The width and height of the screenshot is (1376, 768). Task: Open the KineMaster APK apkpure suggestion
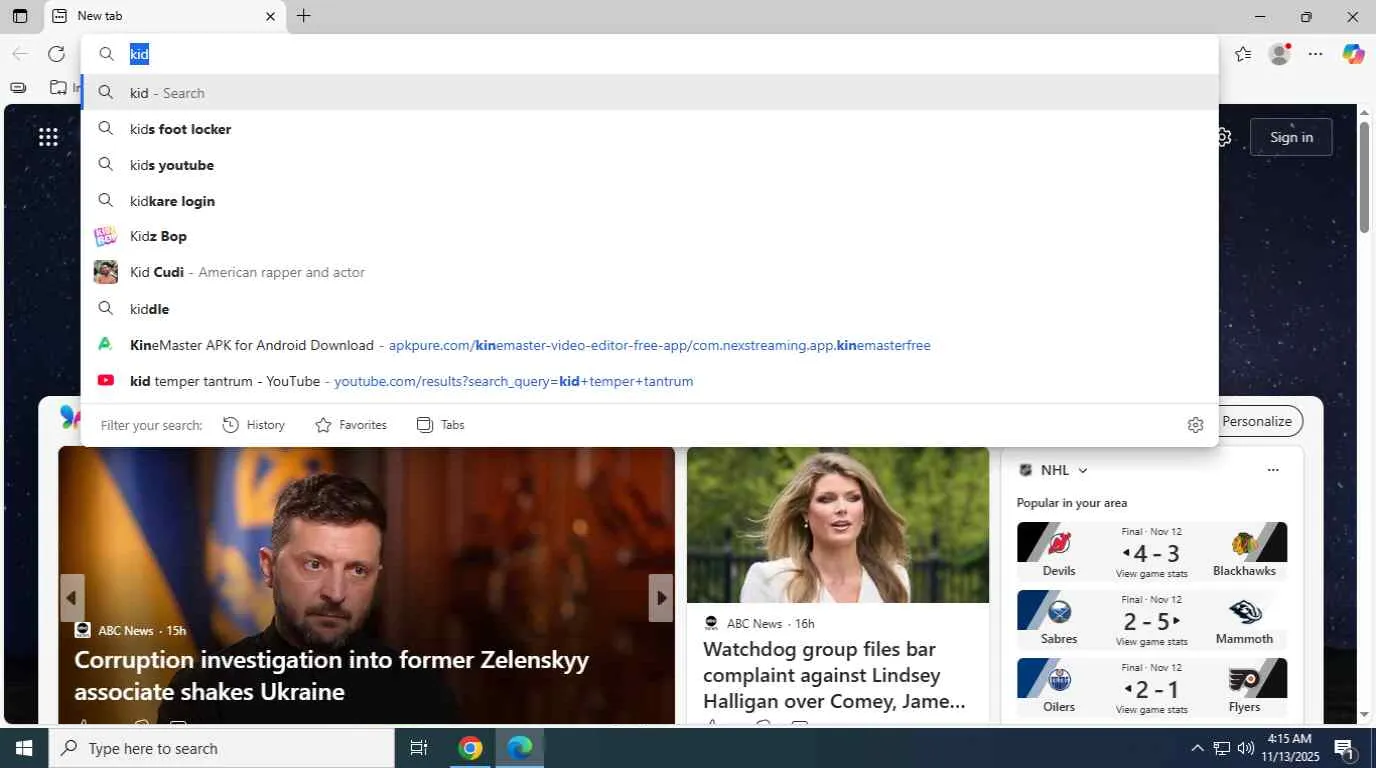(650, 345)
